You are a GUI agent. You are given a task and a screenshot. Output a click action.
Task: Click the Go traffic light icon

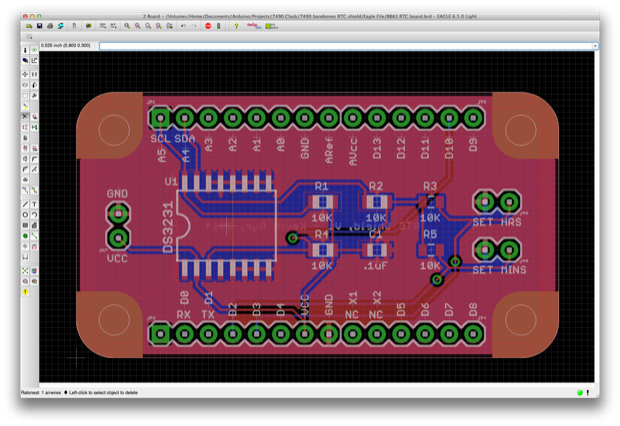tap(218, 26)
